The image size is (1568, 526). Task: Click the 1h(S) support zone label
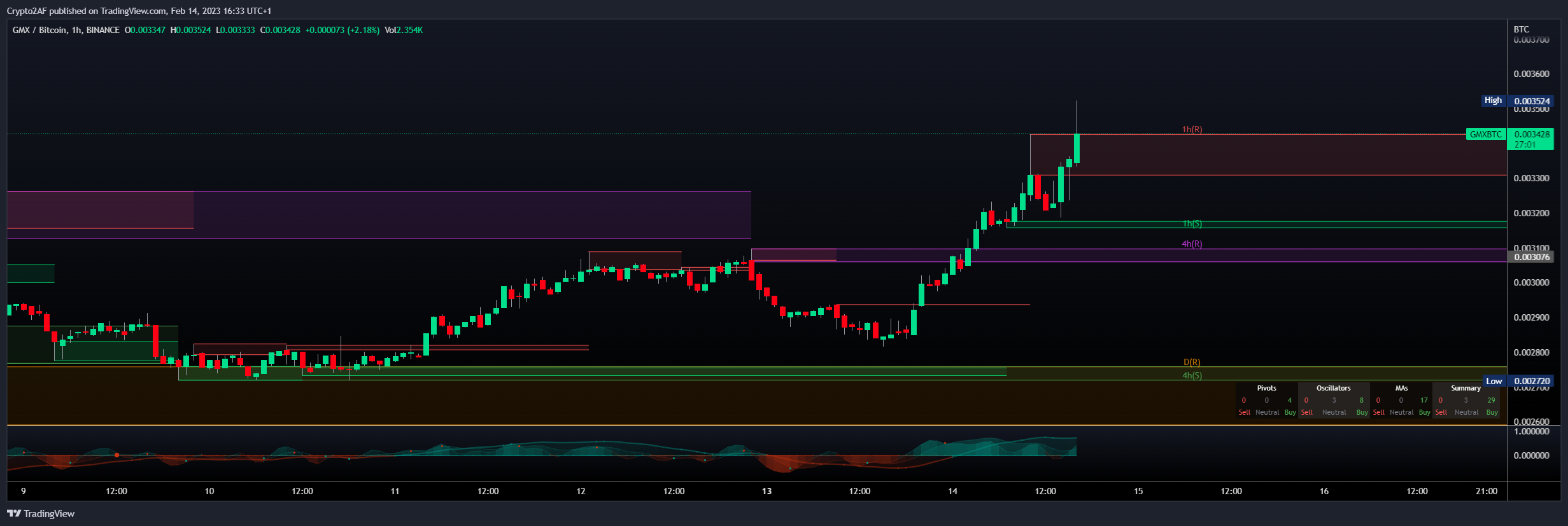[x=1192, y=223]
